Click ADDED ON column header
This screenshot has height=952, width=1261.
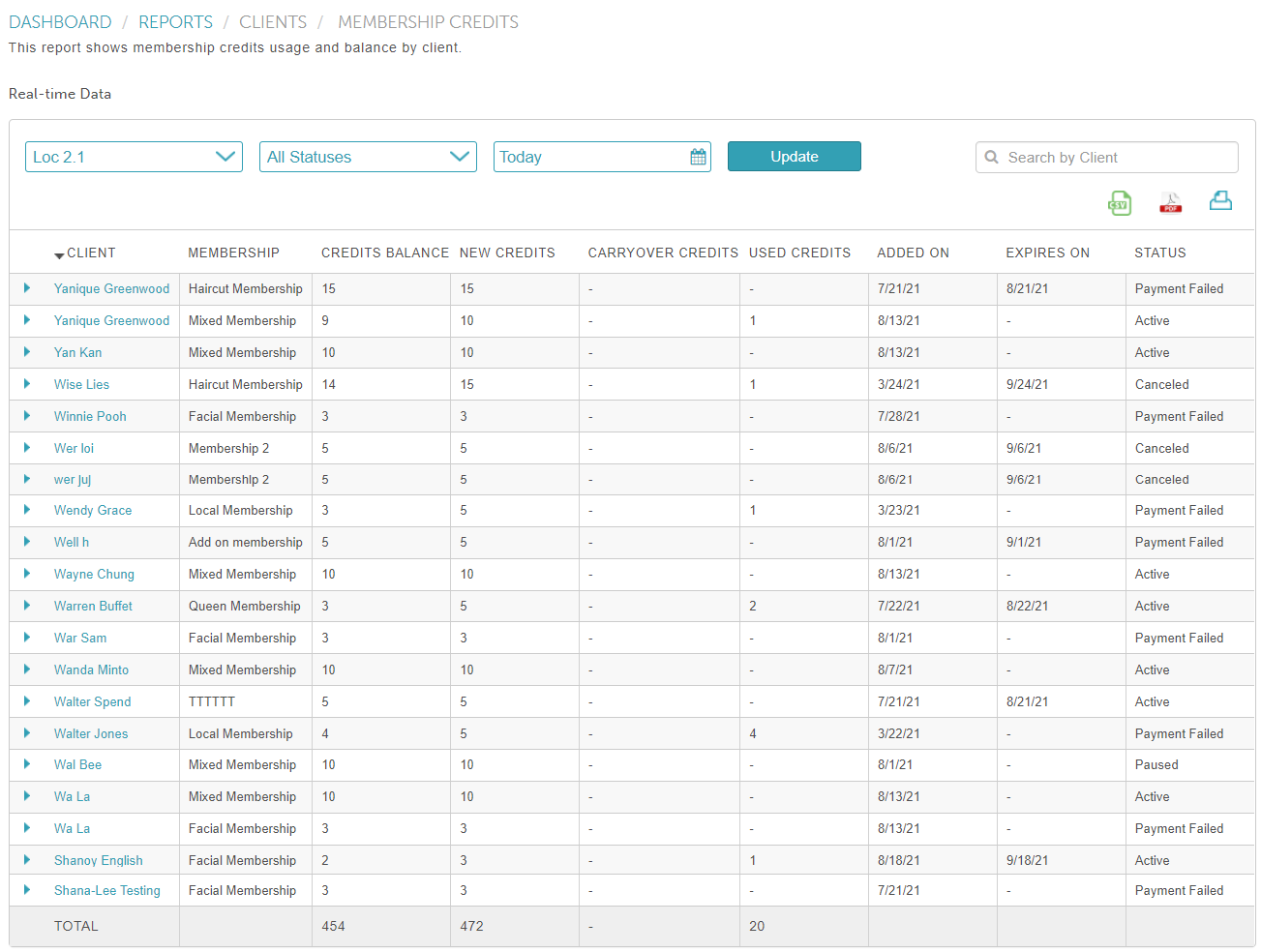click(x=913, y=253)
